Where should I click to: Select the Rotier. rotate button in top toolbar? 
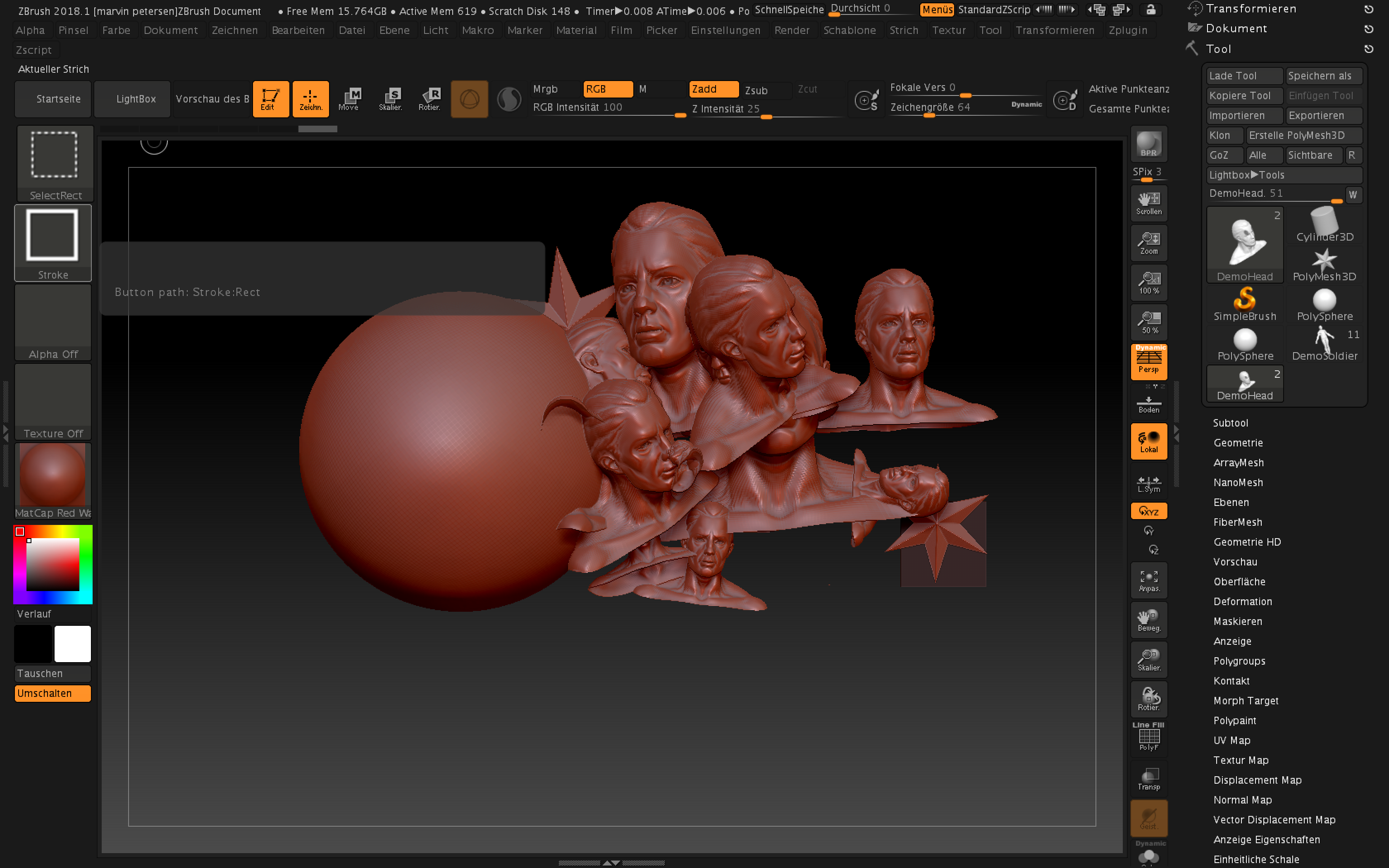430,99
